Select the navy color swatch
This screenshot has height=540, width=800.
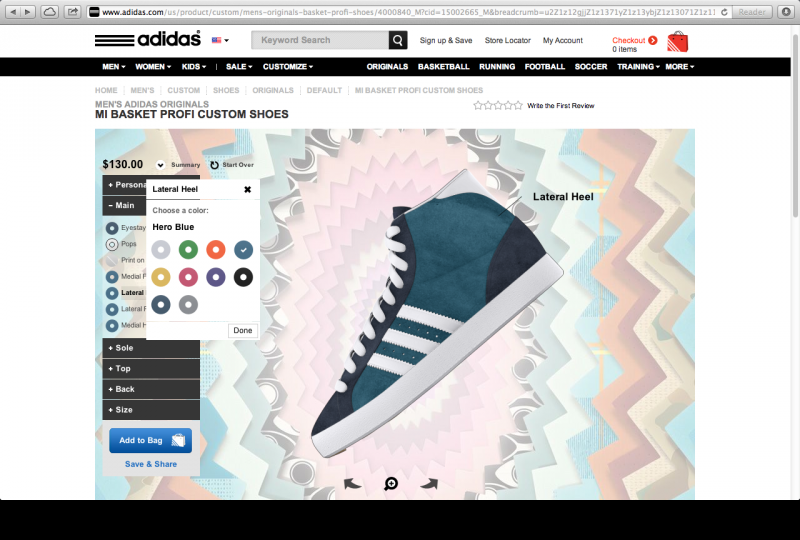click(161, 305)
